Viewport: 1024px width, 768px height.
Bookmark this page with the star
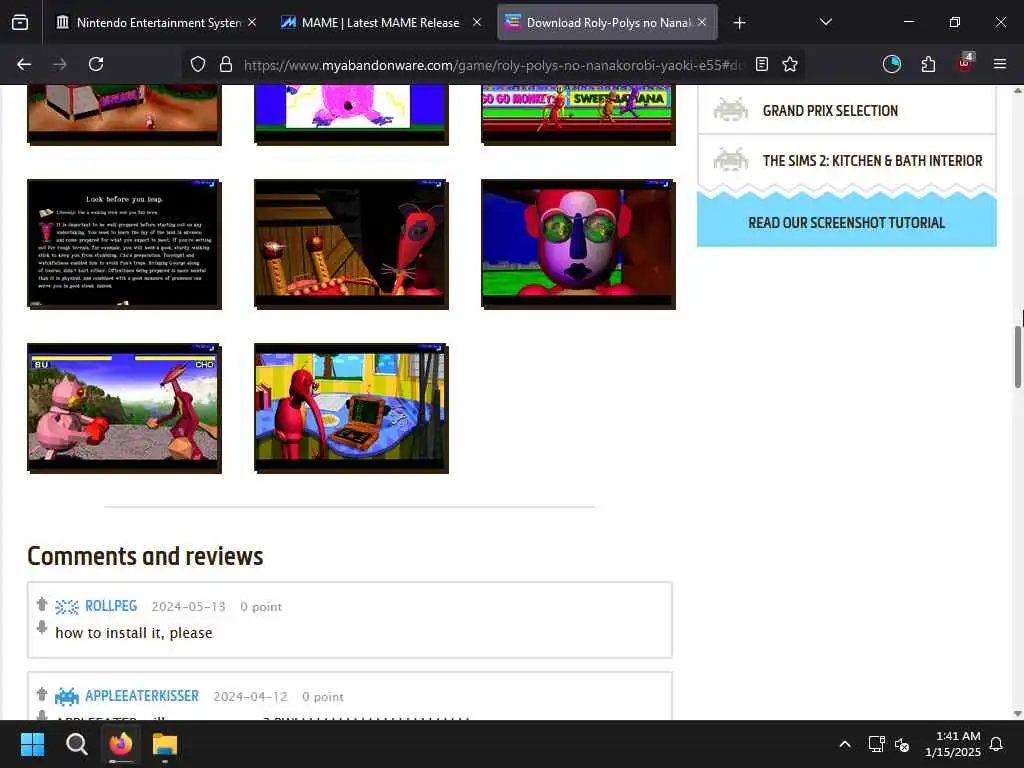tap(790, 64)
